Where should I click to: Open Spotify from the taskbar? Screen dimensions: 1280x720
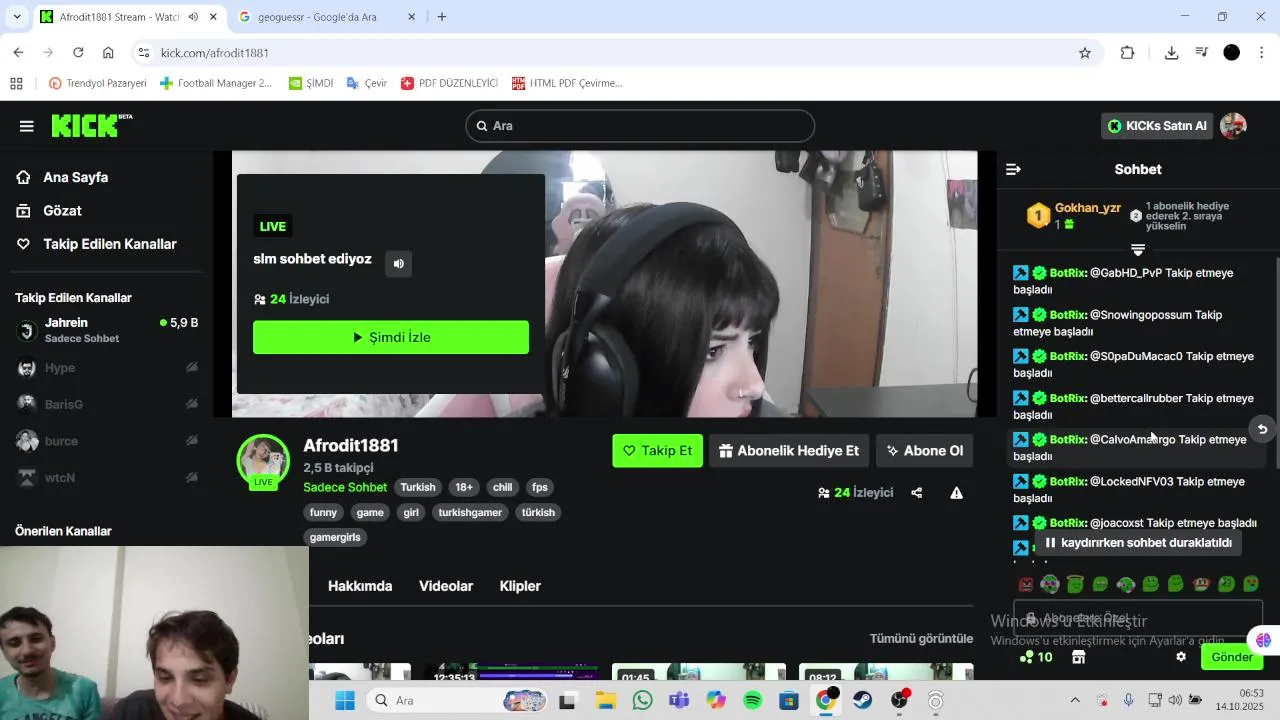point(752,701)
